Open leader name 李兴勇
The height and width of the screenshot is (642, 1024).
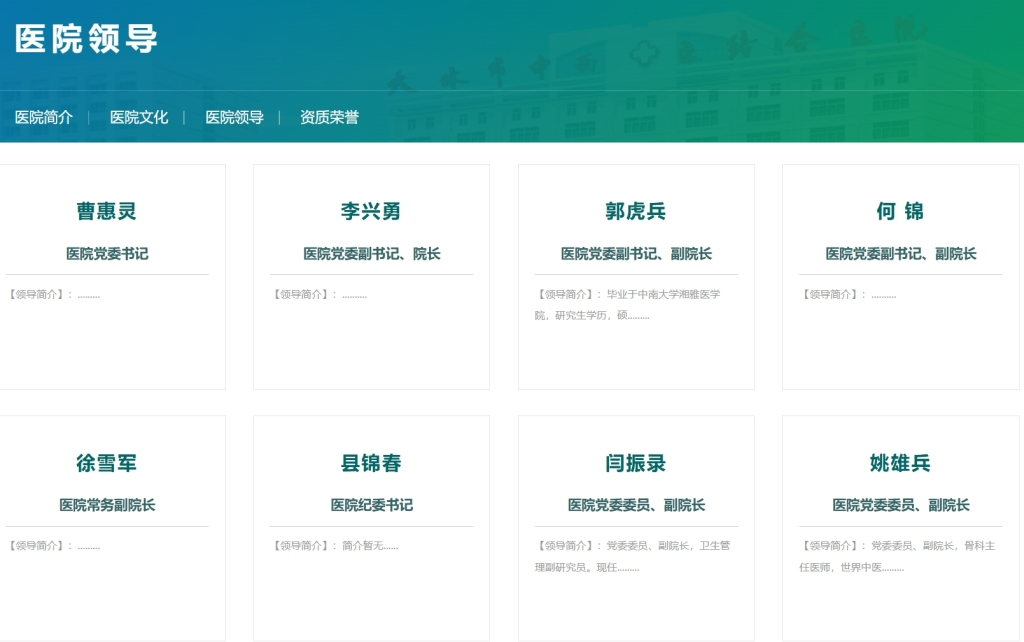coord(371,212)
